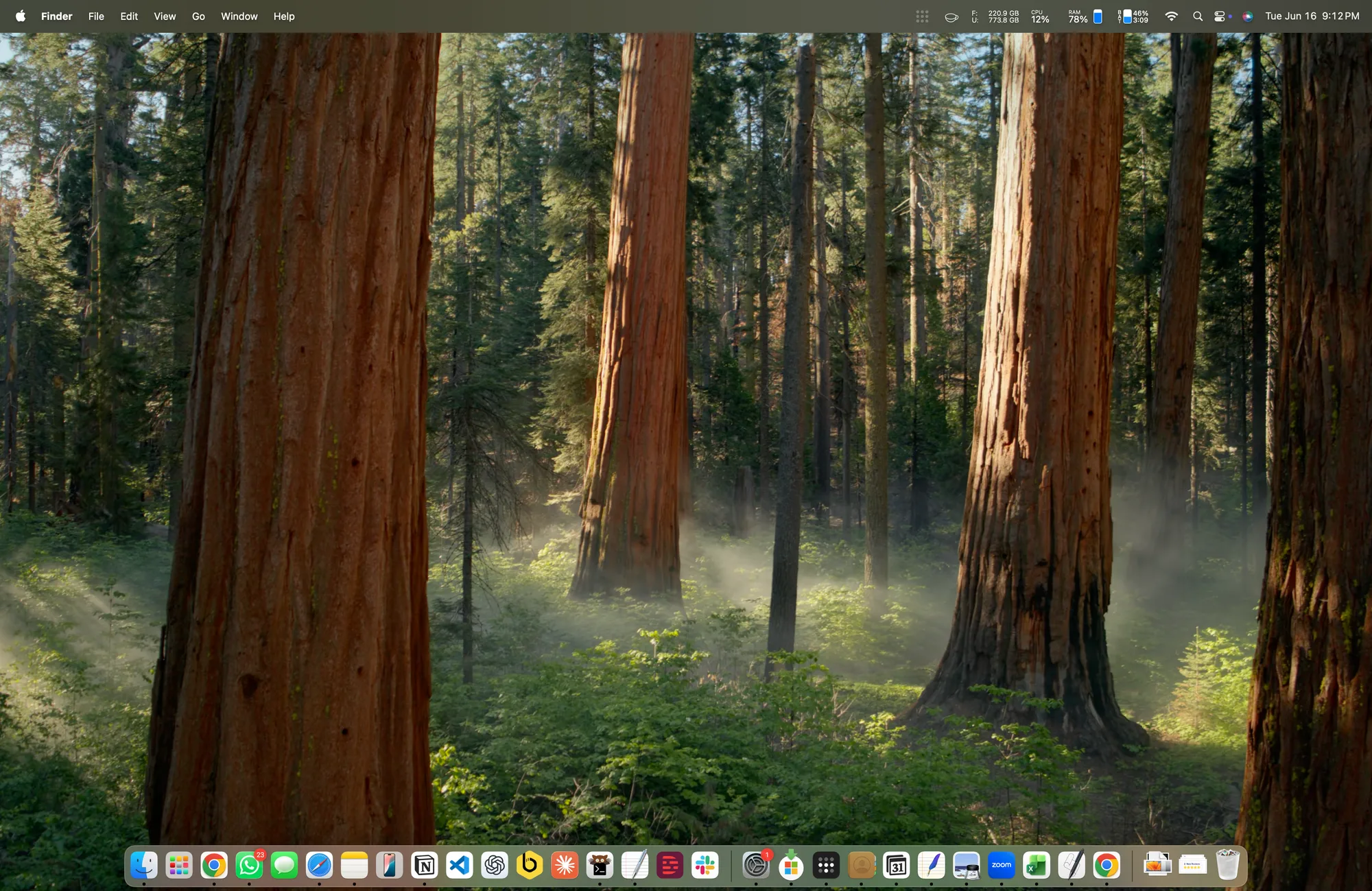Open the dark red striped app icon in dock

(x=670, y=866)
